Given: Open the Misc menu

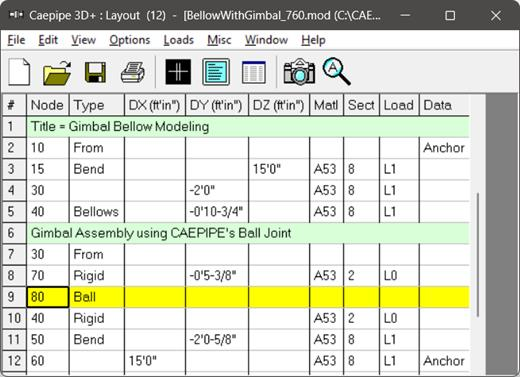Looking at the screenshot, I should [219, 40].
